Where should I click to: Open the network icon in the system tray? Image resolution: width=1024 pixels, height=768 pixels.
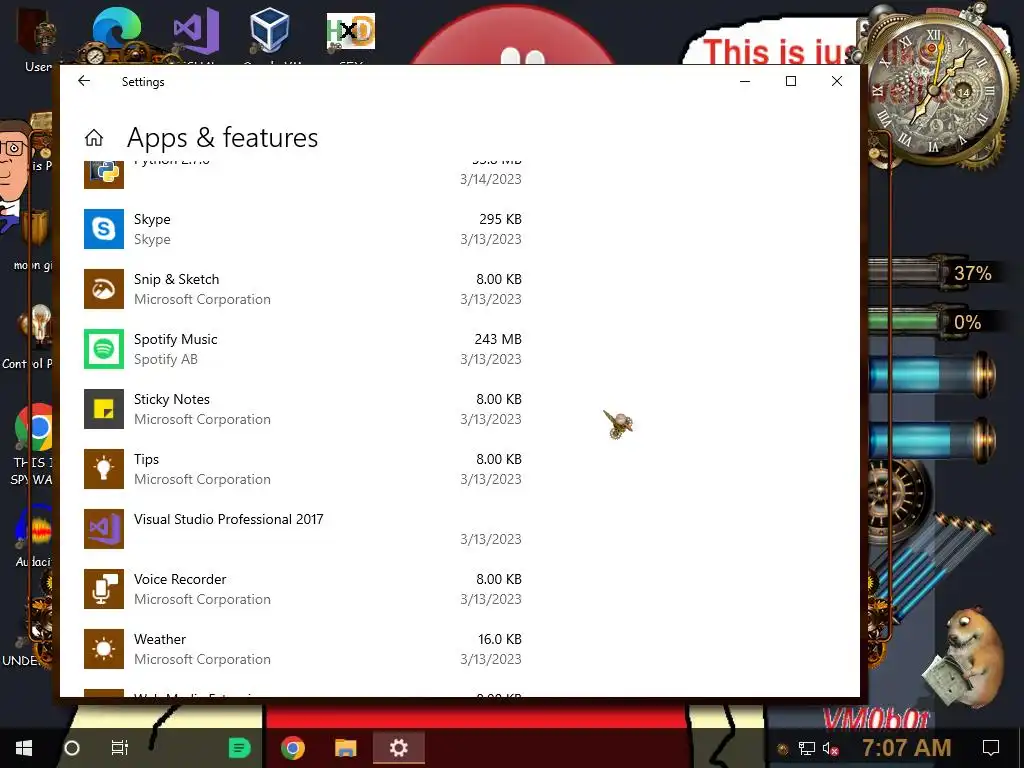point(807,748)
